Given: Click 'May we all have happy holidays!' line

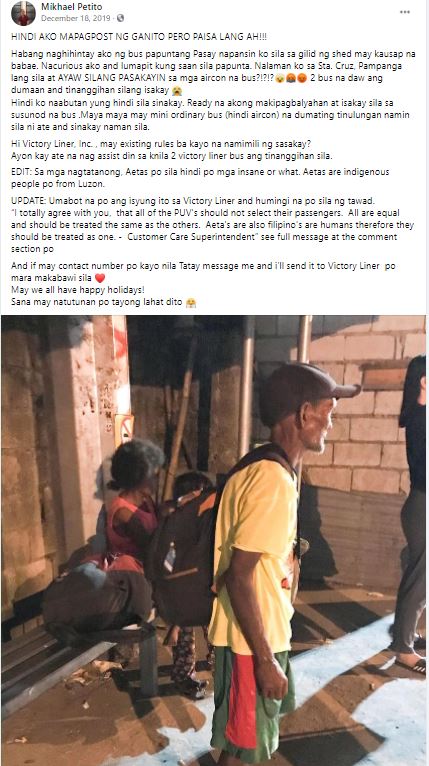Looking at the screenshot, I should tap(78, 290).
